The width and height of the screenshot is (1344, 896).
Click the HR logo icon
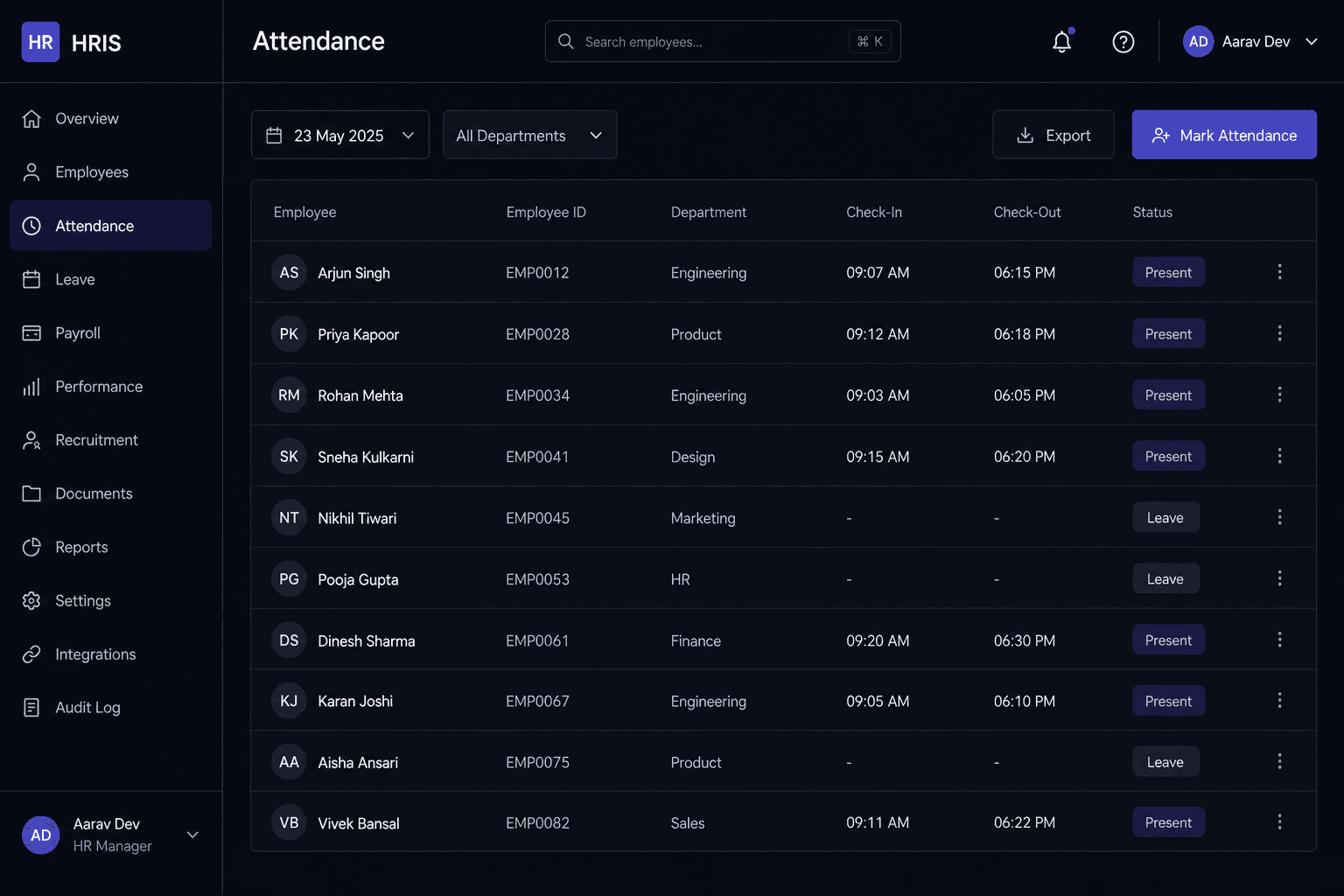coord(40,42)
